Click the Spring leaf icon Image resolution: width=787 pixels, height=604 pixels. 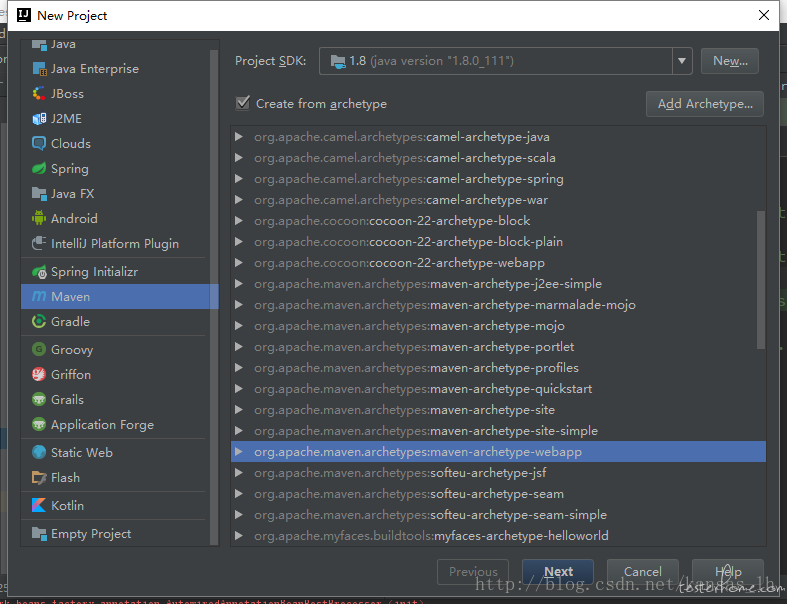(x=39, y=168)
